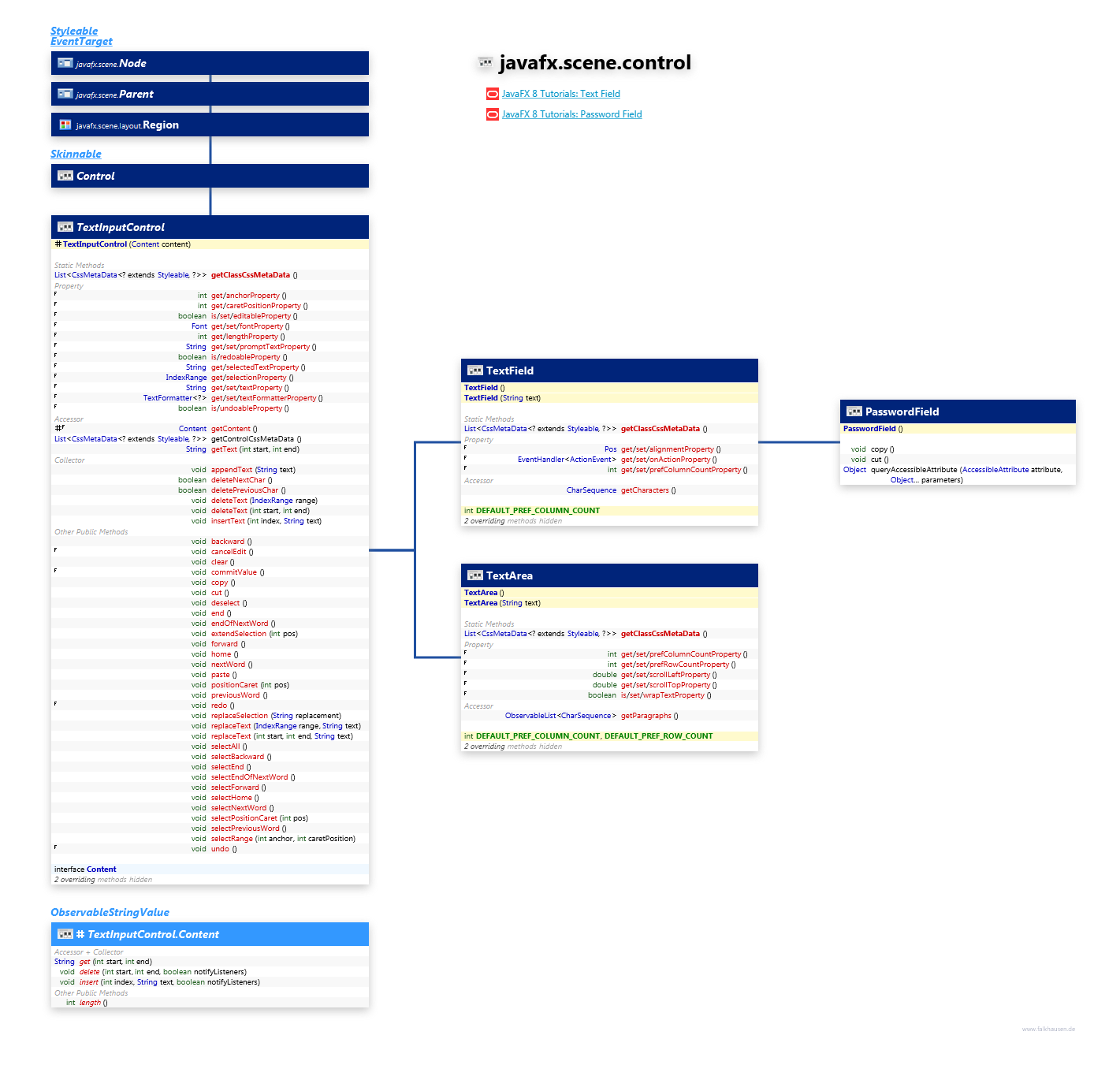The image size is (1120, 1065).
Task: Click the TextInputControl class title
Action: pyautogui.click(x=120, y=227)
